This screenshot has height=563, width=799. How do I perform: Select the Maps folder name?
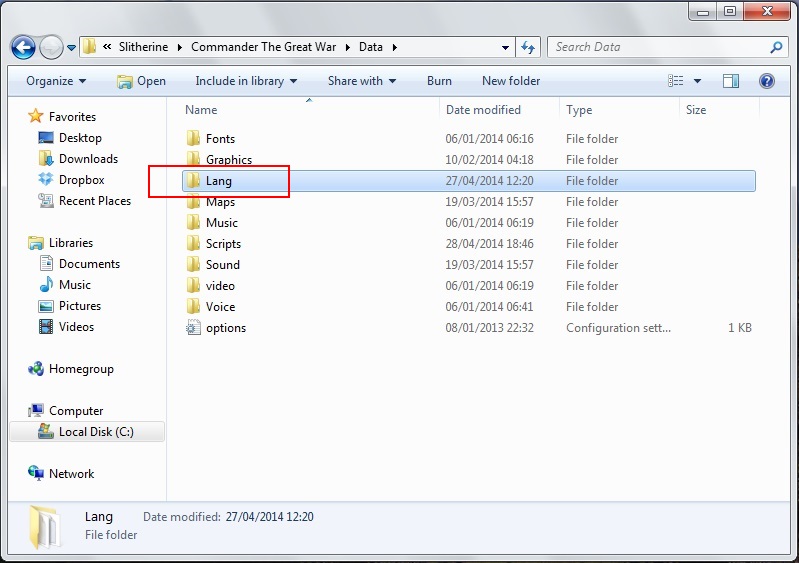pos(220,202)
